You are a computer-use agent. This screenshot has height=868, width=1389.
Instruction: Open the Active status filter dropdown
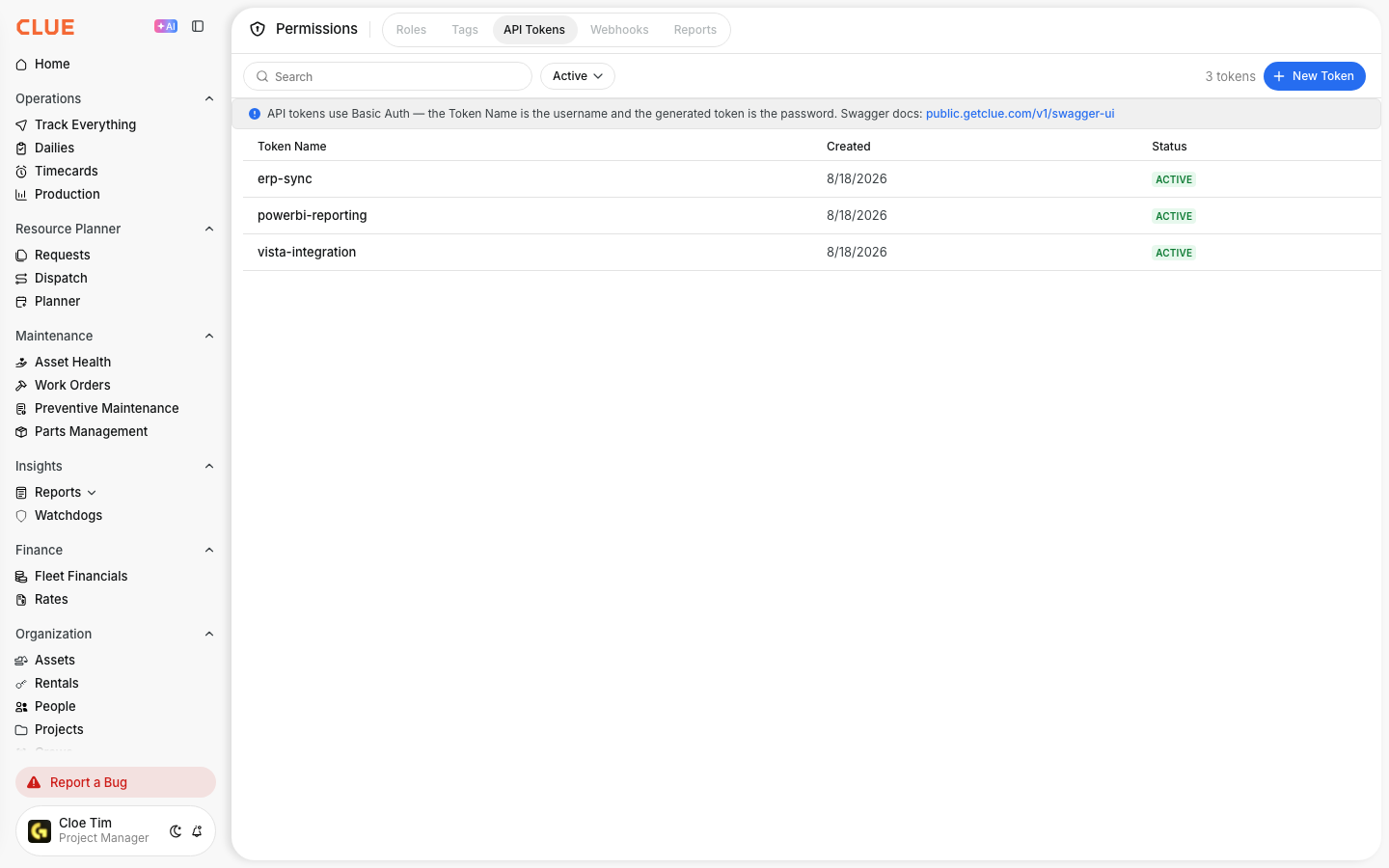578,76
